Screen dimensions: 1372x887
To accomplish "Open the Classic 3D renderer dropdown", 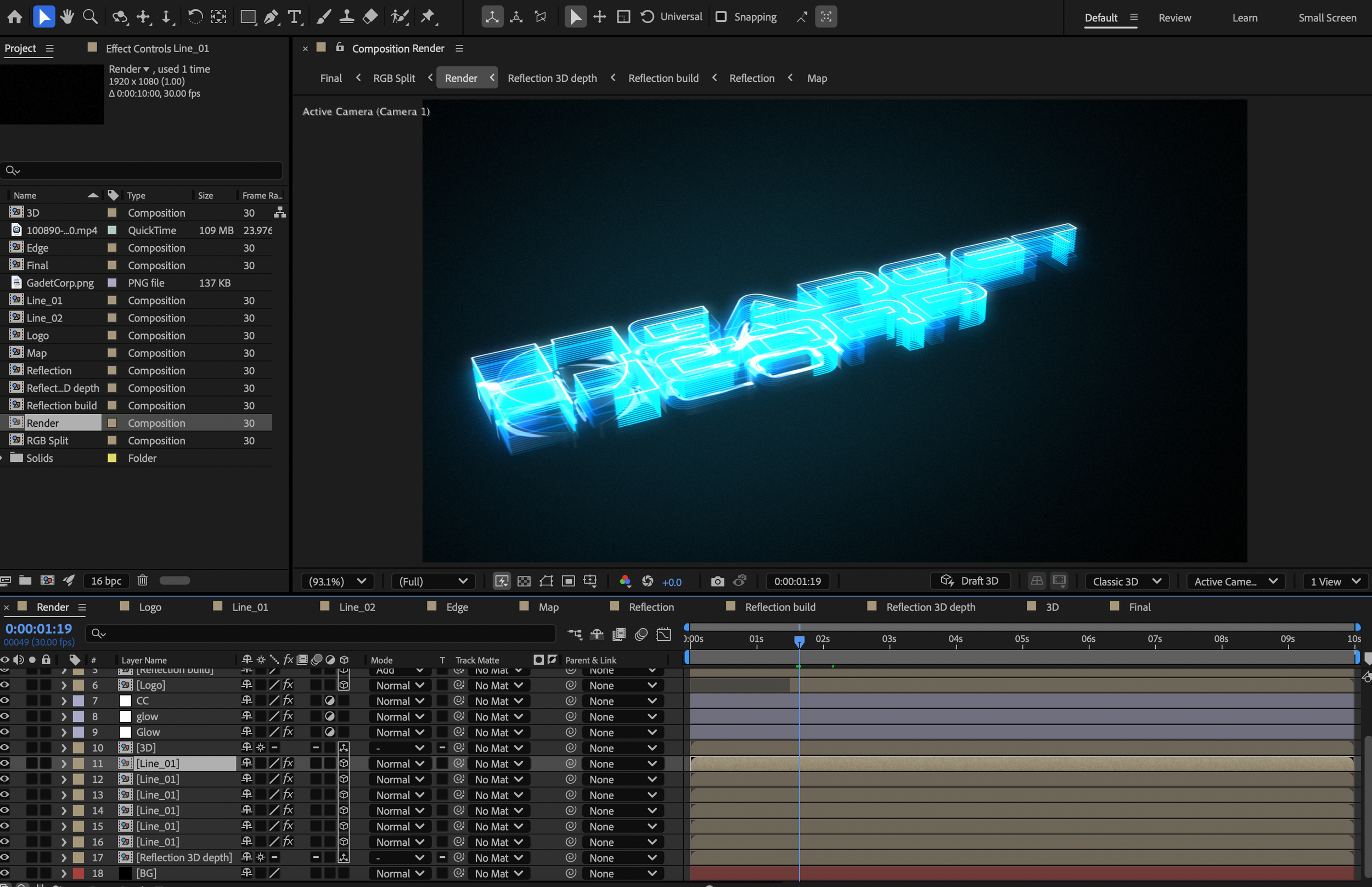I will 1127,581.
